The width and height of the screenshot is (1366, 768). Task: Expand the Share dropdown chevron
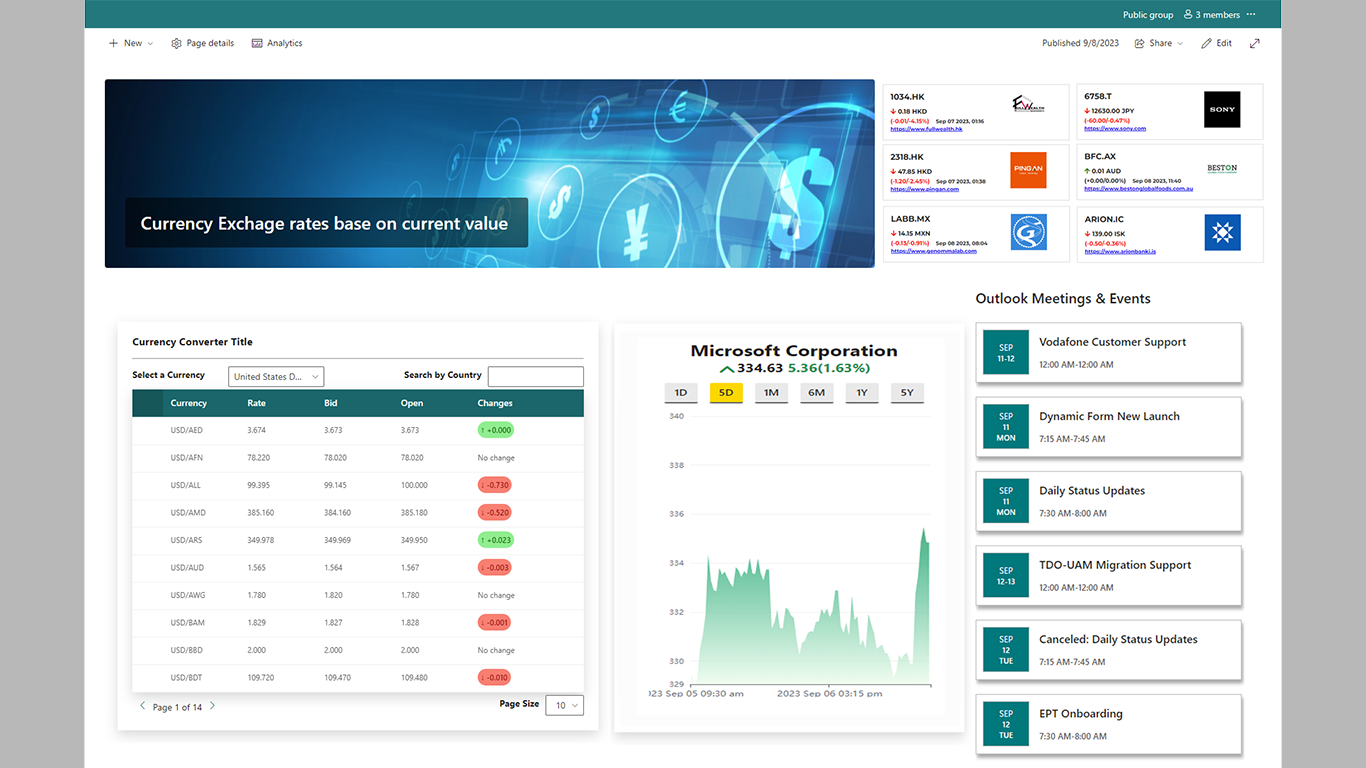(1180, 44)
